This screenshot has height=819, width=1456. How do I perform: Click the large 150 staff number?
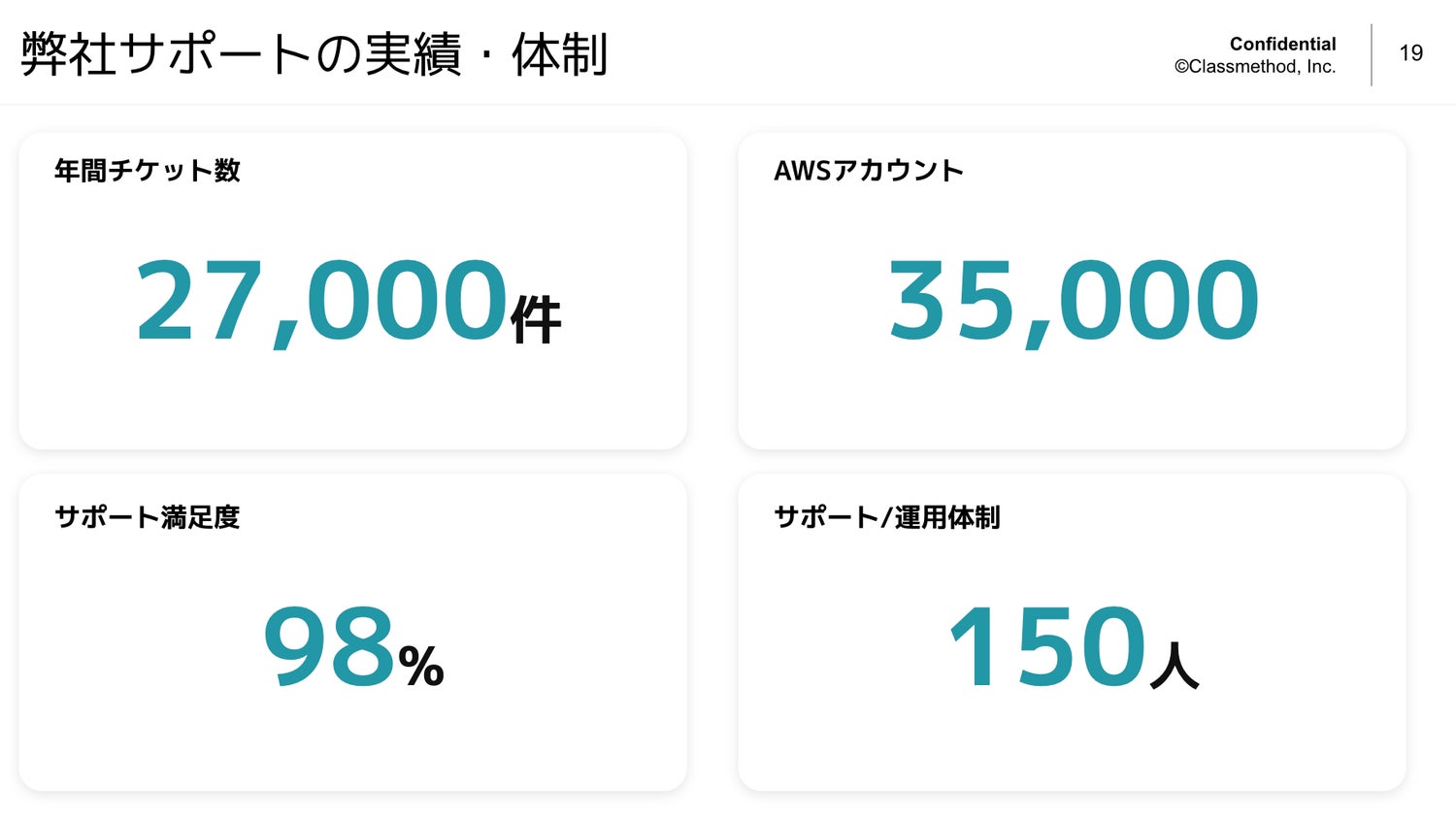tap(1047, 647)
